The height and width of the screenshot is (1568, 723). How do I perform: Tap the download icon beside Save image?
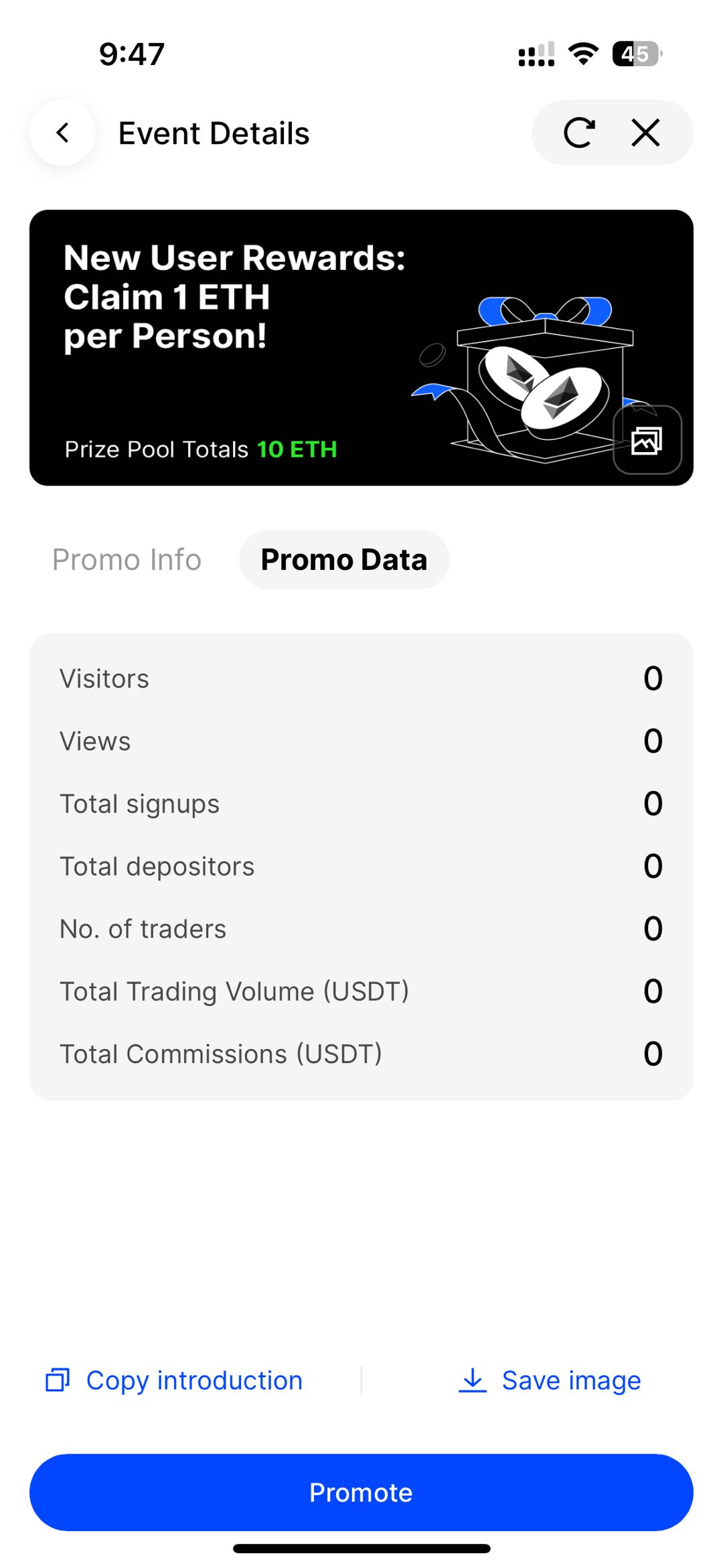coord(473,1380)
